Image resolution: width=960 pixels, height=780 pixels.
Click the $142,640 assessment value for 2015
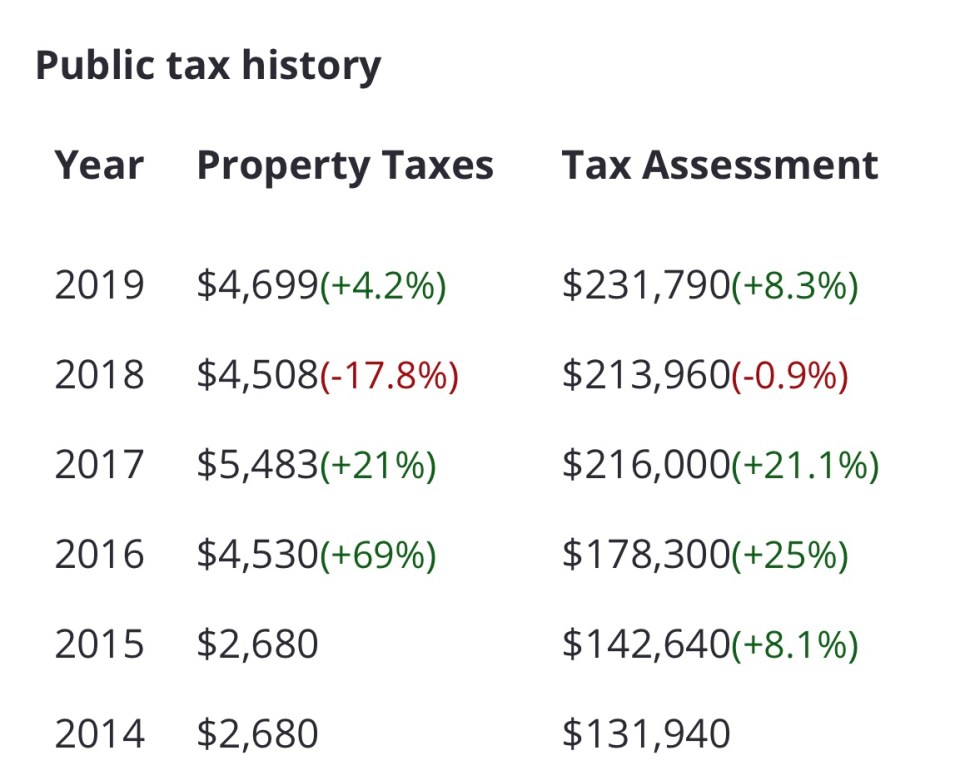pos(645,644)
